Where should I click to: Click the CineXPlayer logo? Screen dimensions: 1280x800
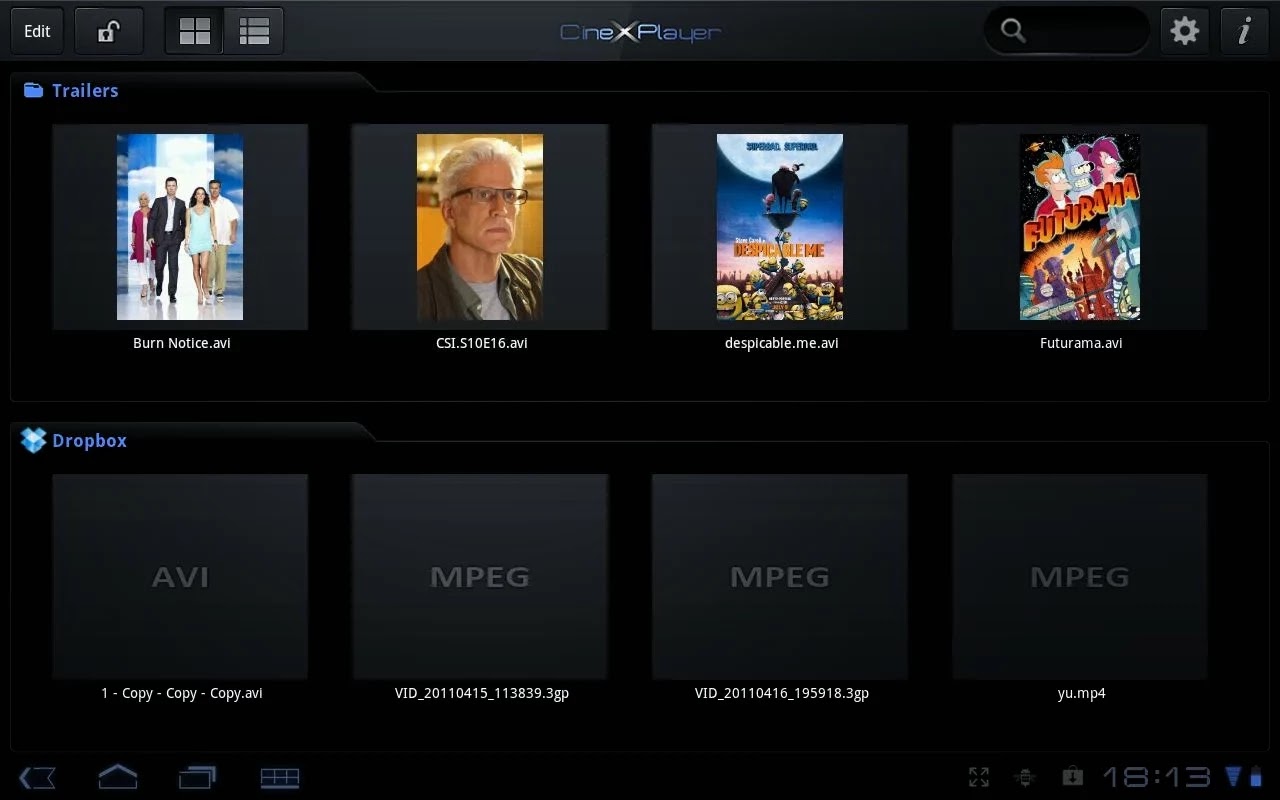640,32
